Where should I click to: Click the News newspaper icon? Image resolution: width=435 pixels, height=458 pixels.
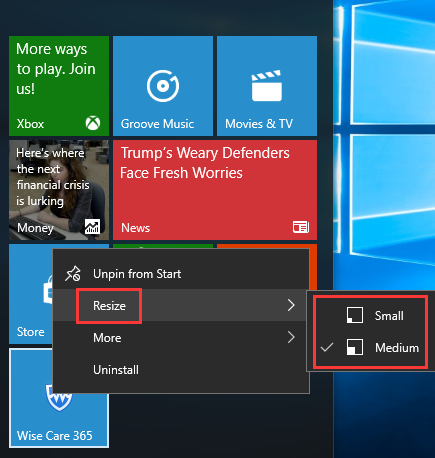tap(301, 227)
